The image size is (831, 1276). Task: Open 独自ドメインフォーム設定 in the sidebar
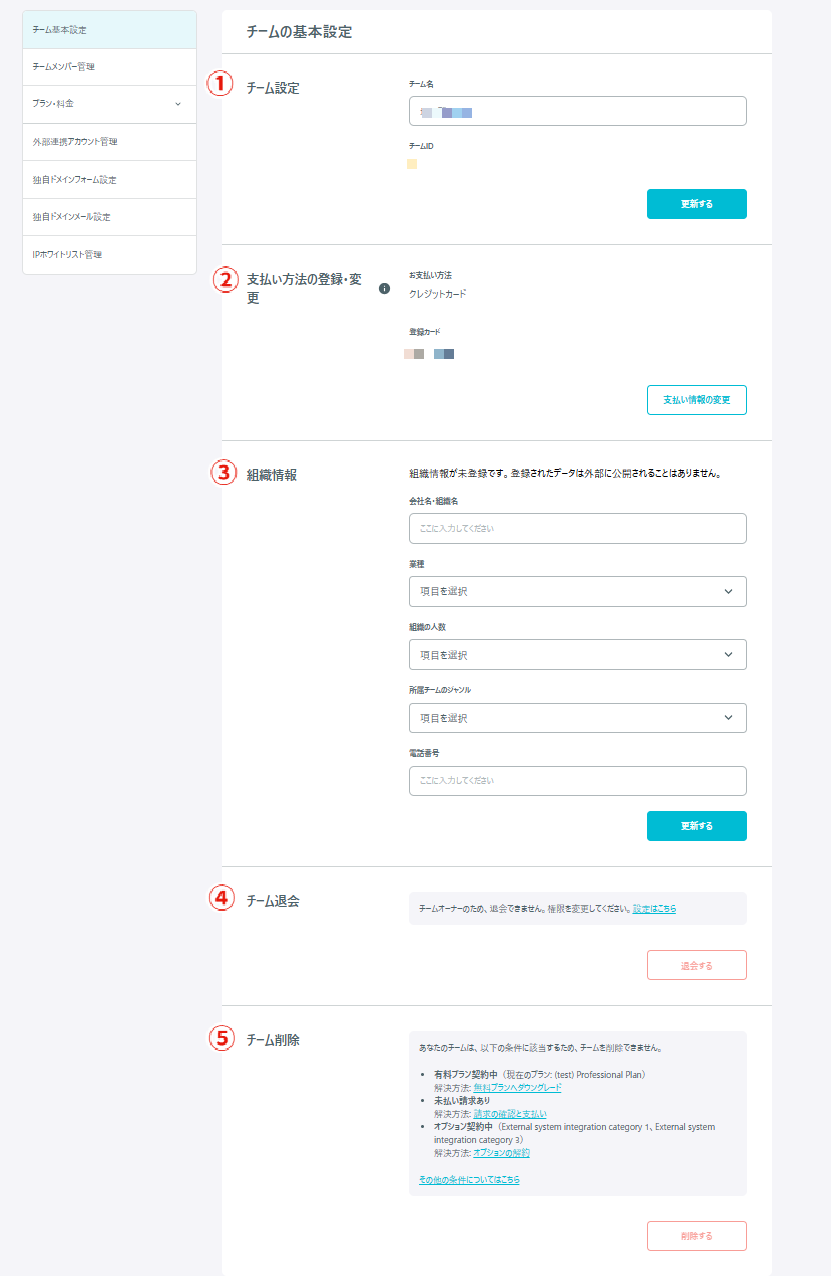[109, 180]
